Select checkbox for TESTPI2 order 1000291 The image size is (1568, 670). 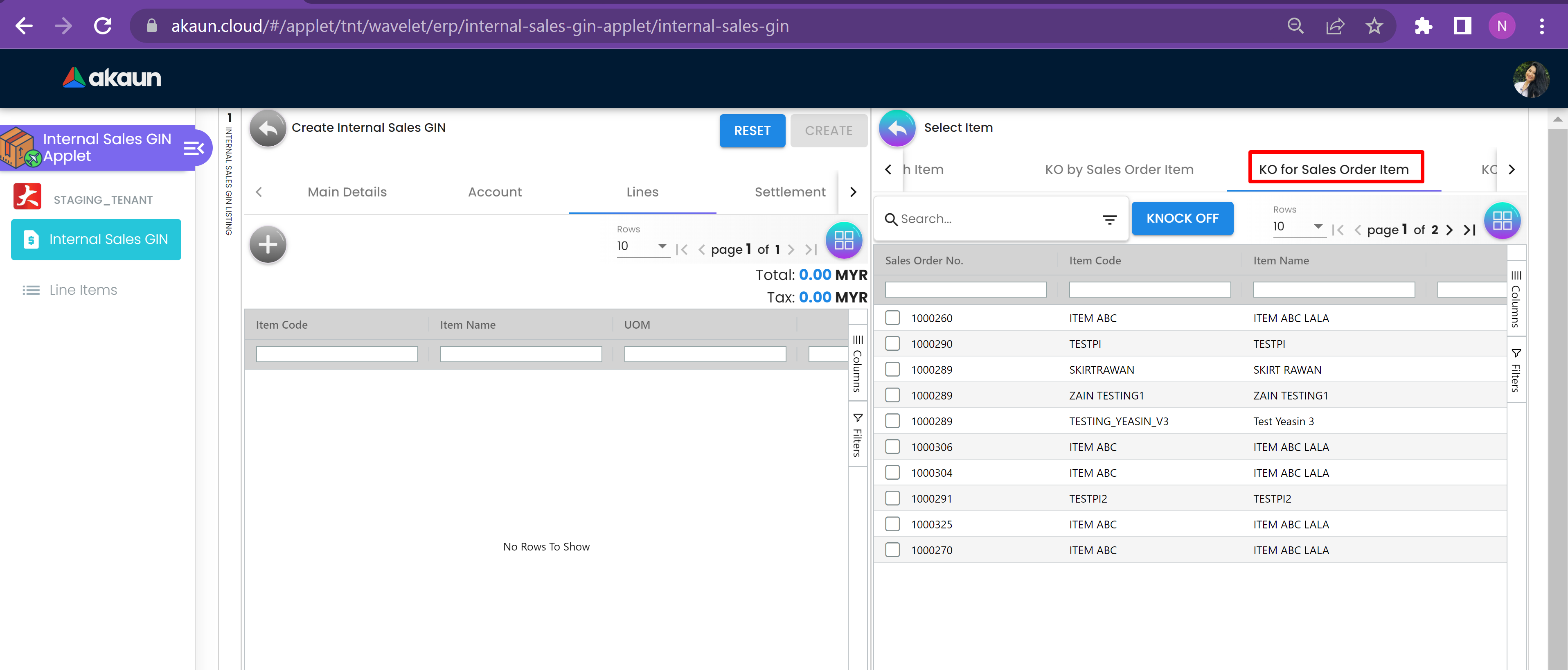(x=892, y=498)
